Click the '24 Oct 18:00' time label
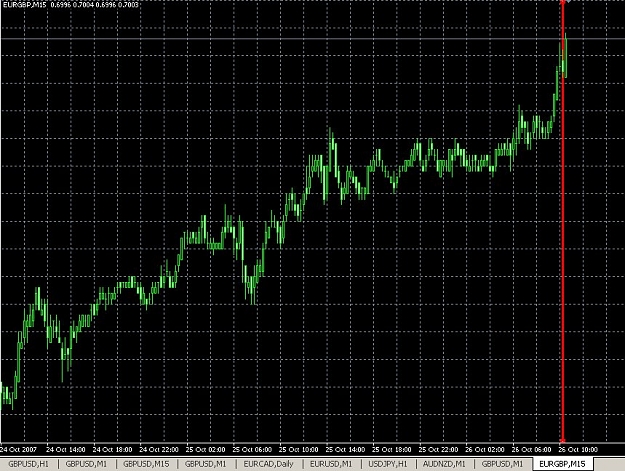 click(112, 449)
